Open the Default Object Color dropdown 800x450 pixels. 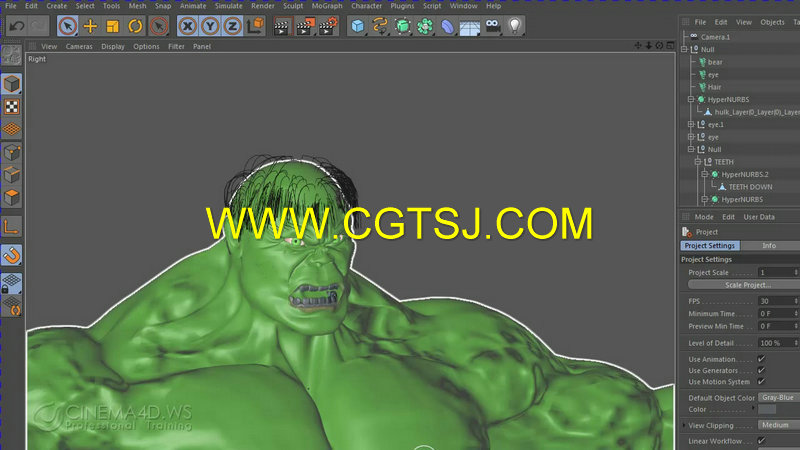coord(779,397)
